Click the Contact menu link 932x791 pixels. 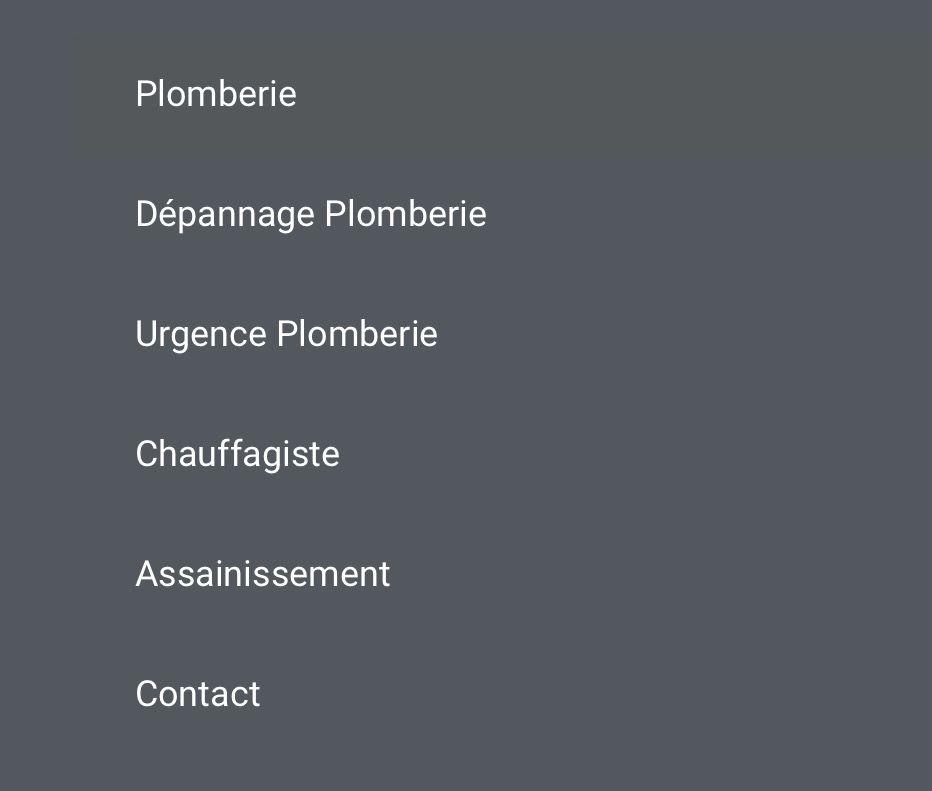pyautogui.click(x=198, y=694)
